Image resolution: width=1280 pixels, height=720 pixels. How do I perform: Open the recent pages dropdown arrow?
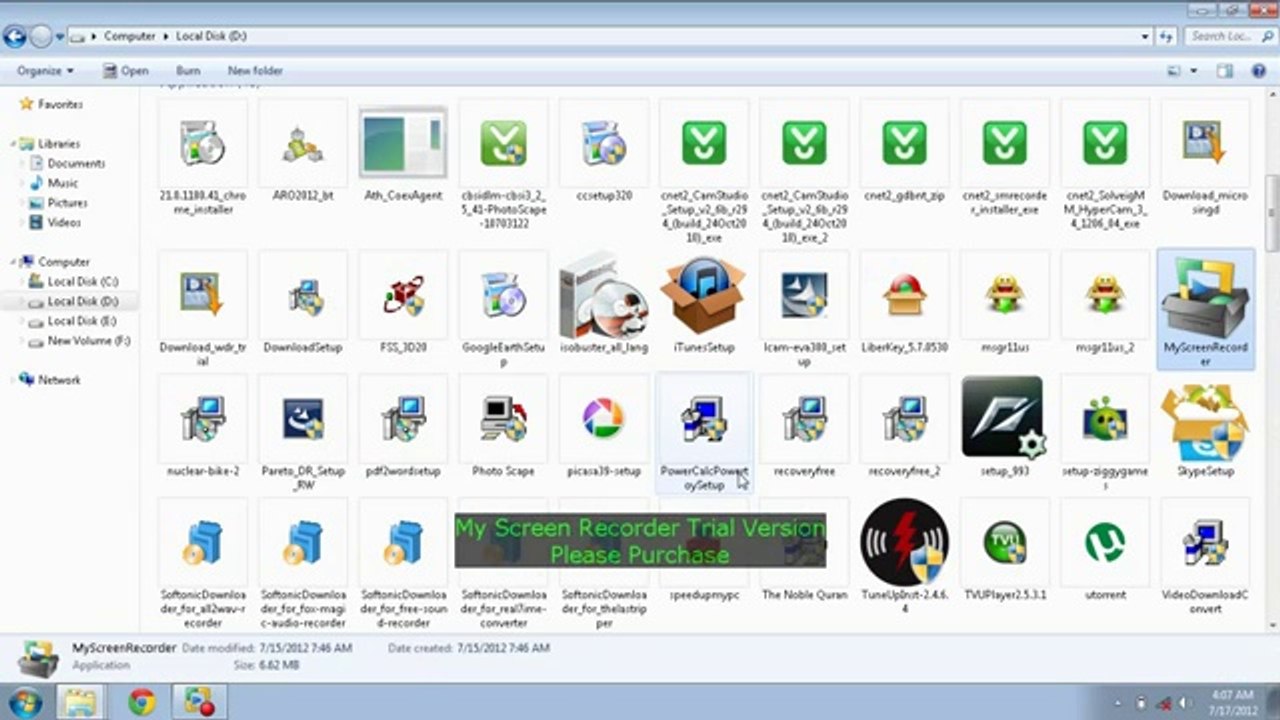(x=60, y=37)
